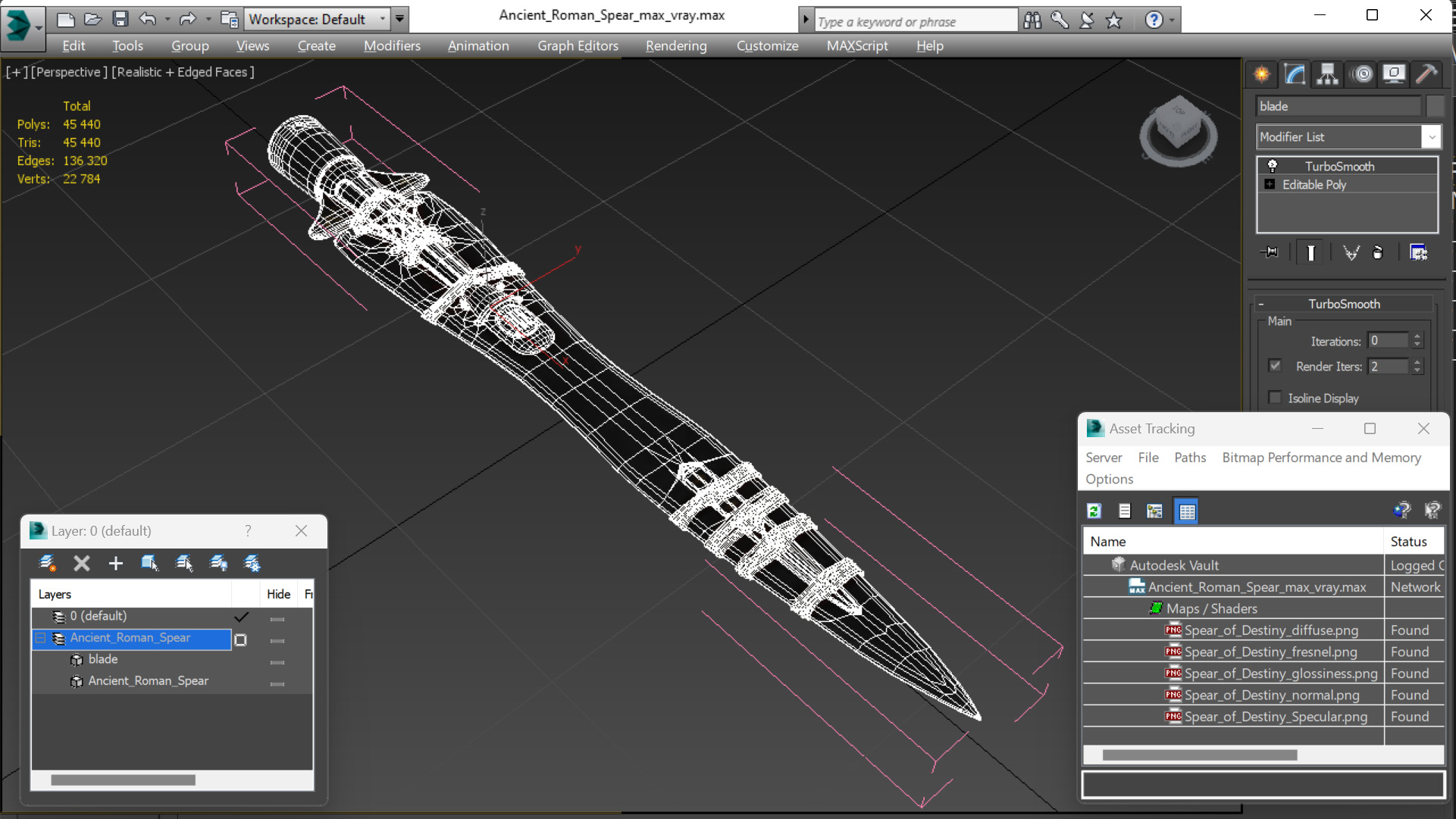This screenshot has height=819, width=1456.
Task: Open the Display command panel
Action: pos(1394,74)
